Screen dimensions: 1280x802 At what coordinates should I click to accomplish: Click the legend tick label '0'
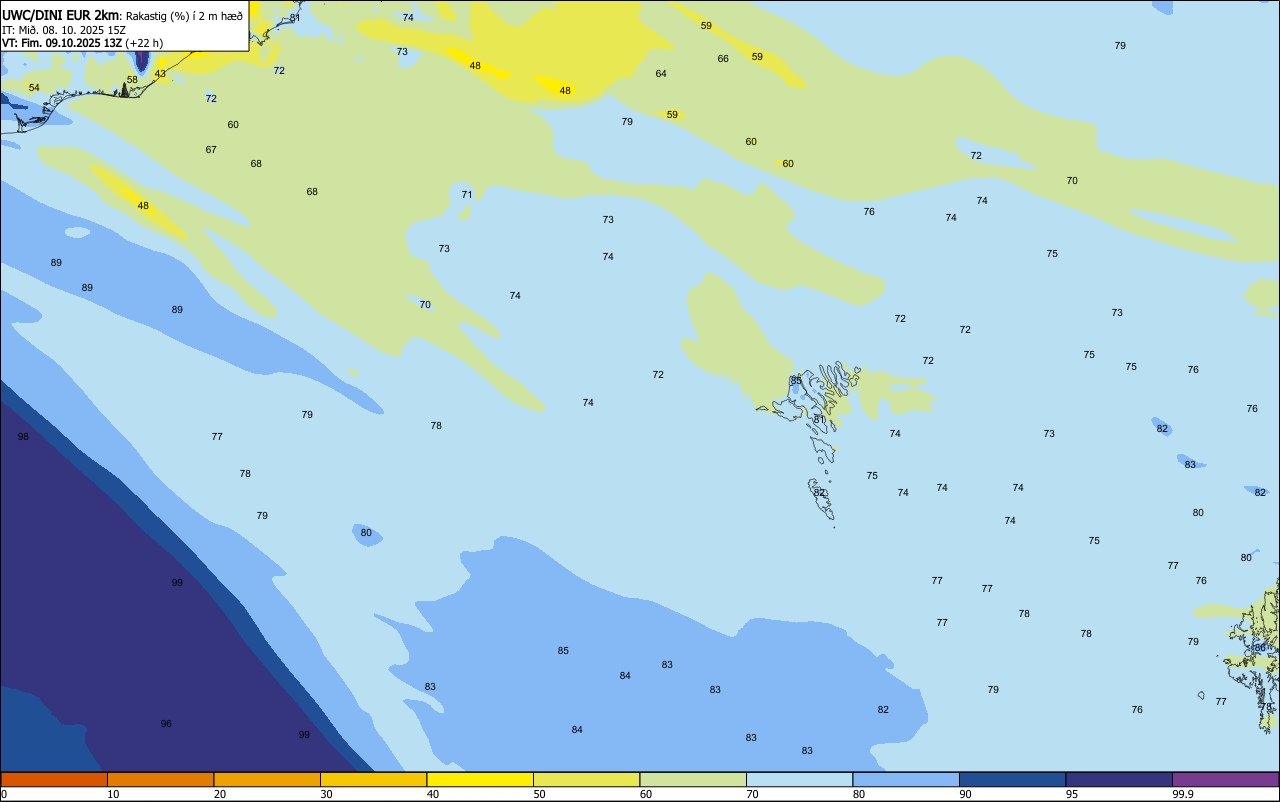click(x=4, y=794)
